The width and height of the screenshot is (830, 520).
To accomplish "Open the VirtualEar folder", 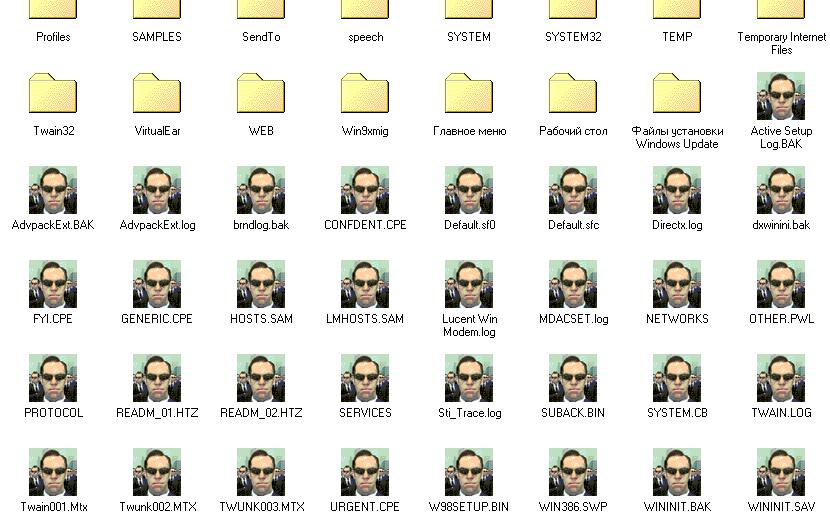I will [157, 93].
